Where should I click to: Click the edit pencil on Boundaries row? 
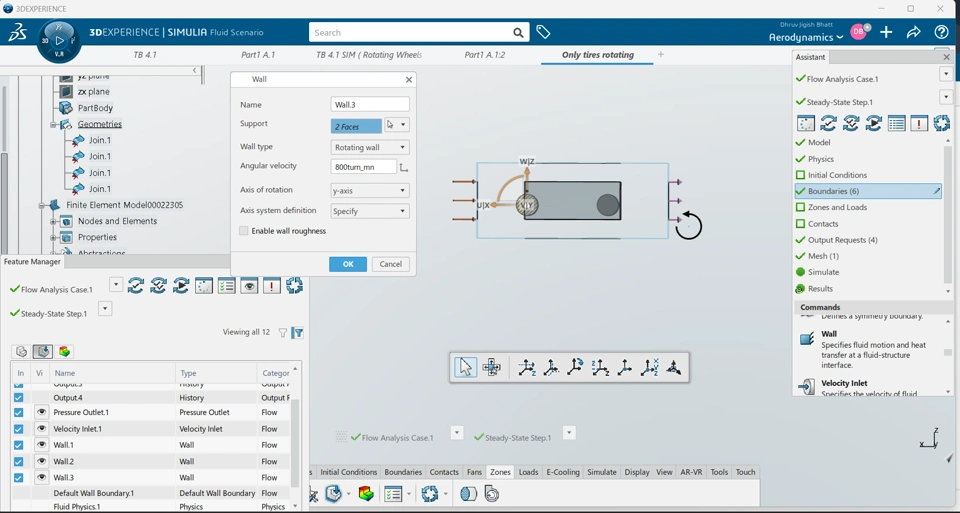coord(936,191)
